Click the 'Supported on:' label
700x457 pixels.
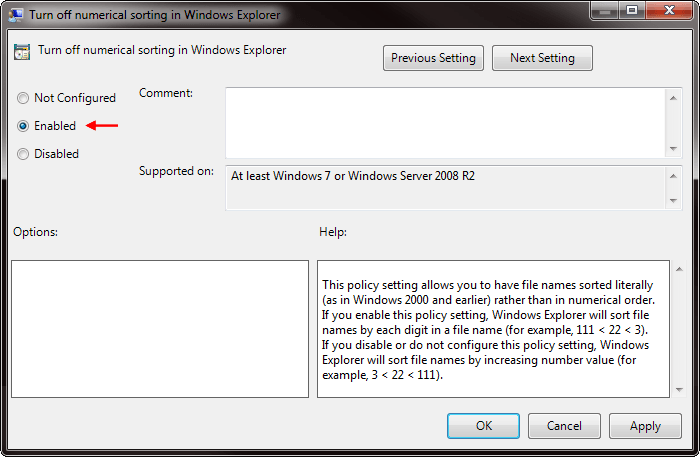tap(176, 171)
